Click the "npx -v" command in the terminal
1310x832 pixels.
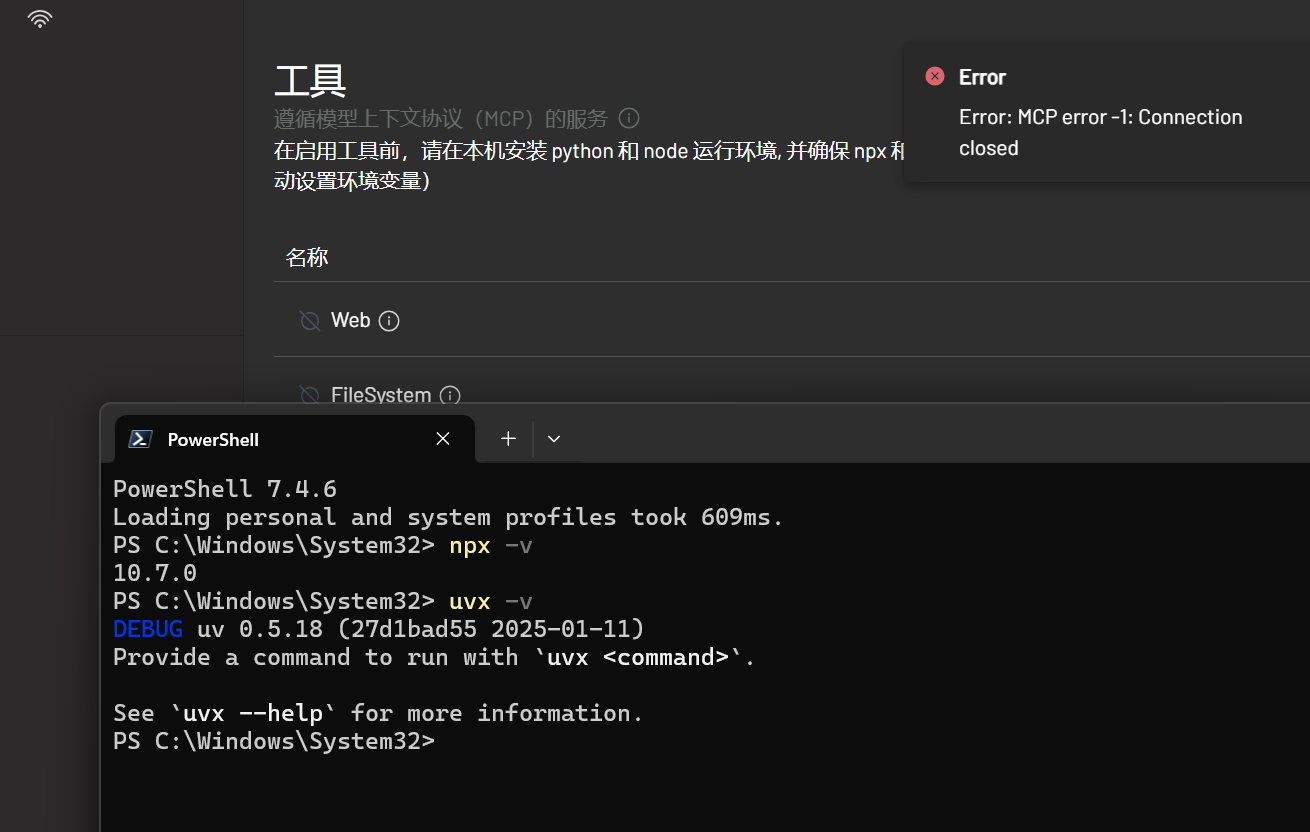click(491, 545)
